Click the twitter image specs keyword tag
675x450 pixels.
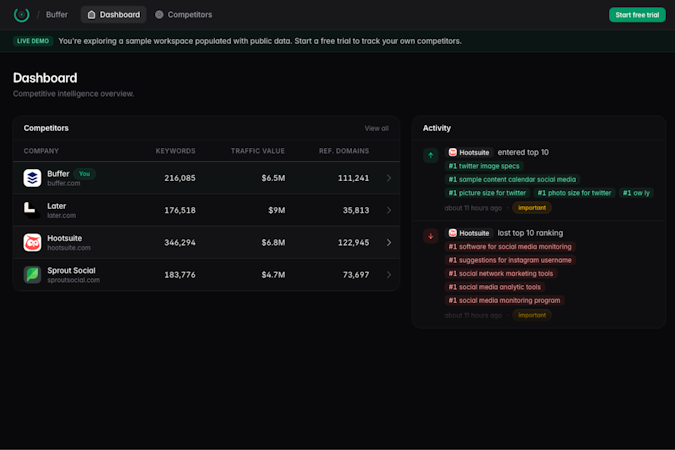484,166
